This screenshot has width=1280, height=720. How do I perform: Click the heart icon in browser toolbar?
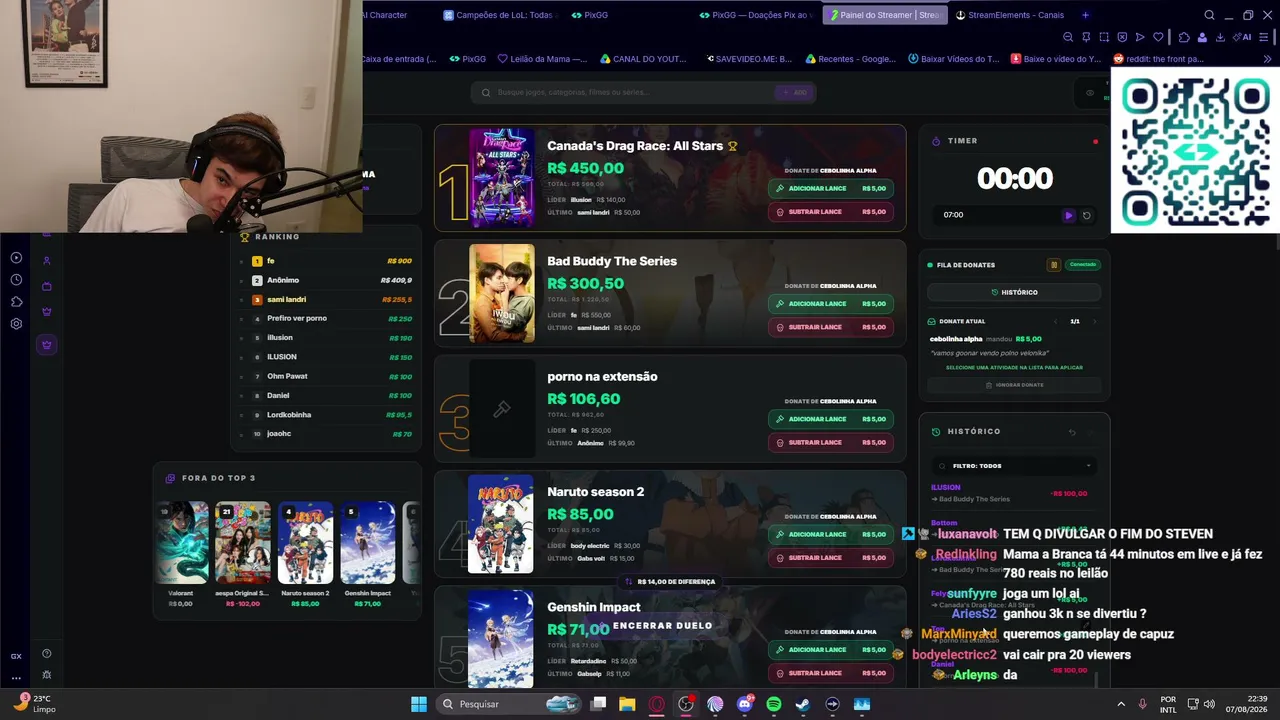coord(1158,37)
